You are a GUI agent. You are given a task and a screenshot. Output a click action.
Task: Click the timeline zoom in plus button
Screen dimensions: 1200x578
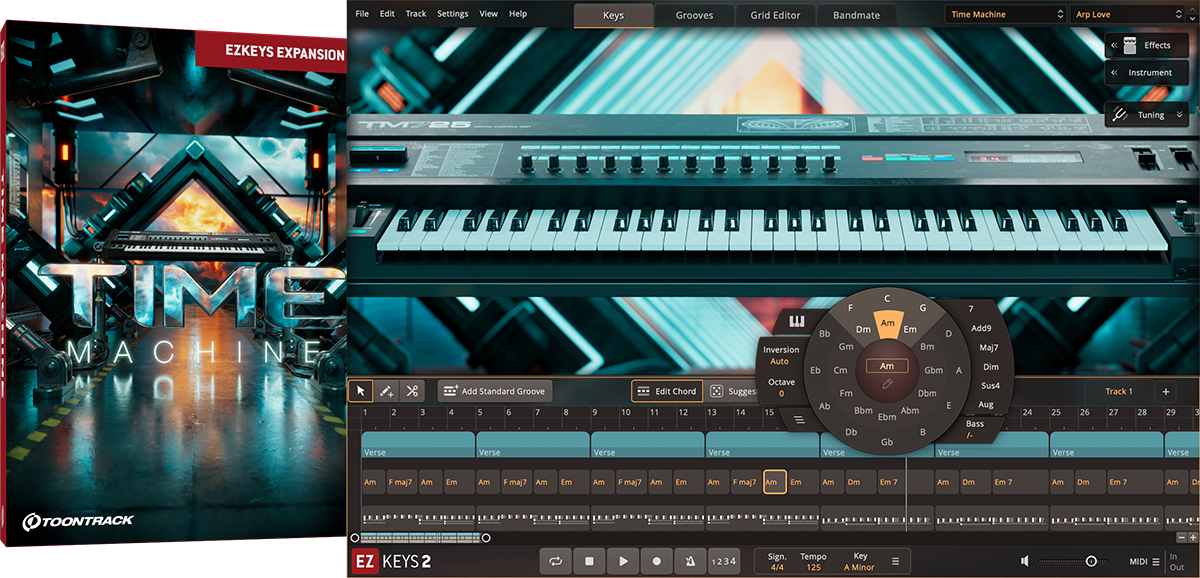click(1192, 538)
